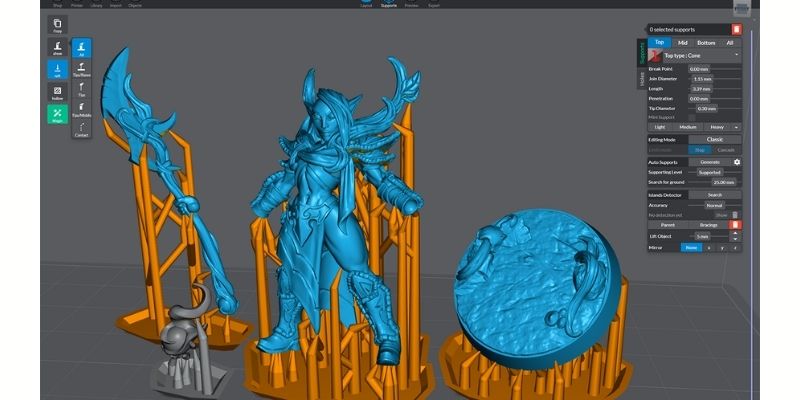The image size is (800, 400).
Task: Click the Islands Detector Search button
Action: (714, 194)
